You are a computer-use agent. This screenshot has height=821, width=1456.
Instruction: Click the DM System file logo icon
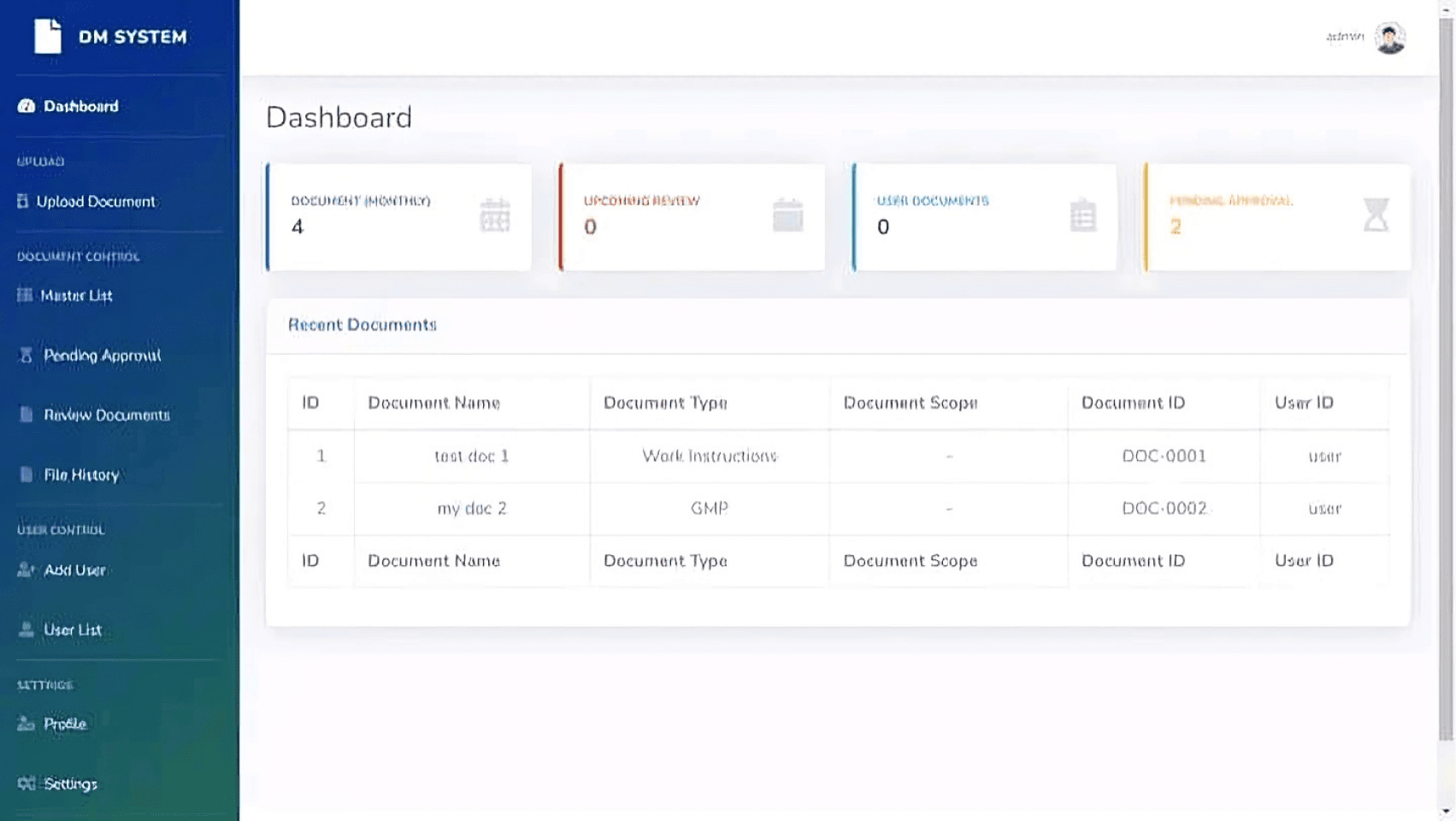[48, 37]
